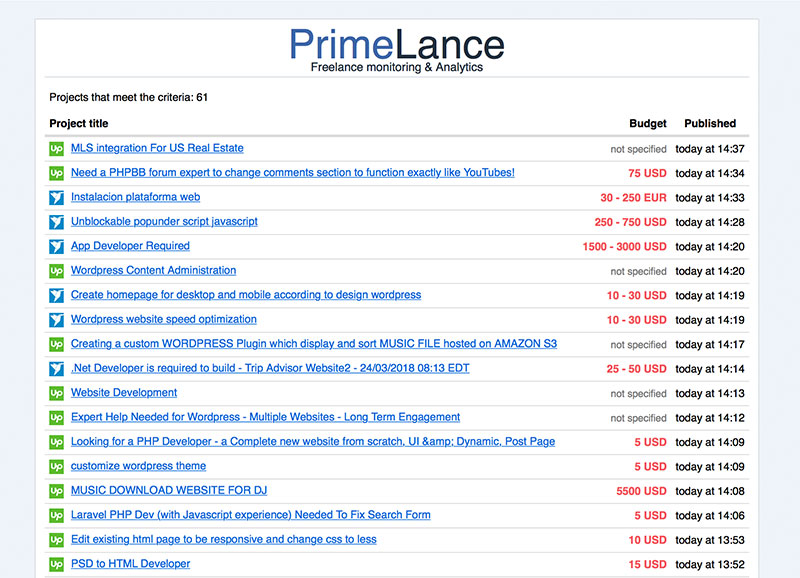
Task: Click the Budget column header
Action: [x=647, y=123]
